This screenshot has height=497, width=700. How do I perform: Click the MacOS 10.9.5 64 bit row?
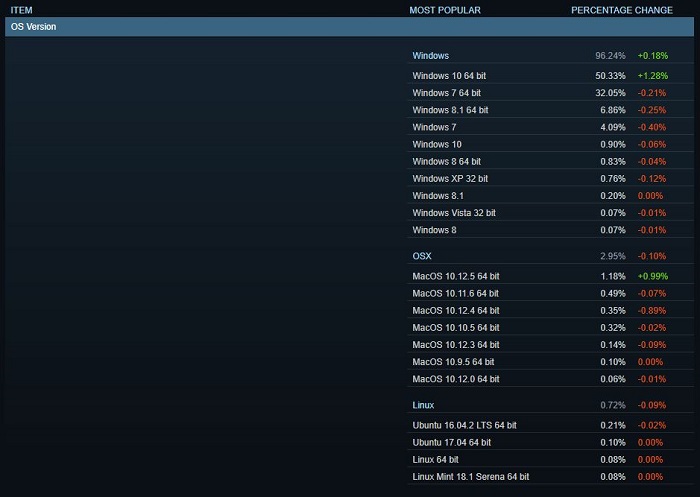(550, 362)
